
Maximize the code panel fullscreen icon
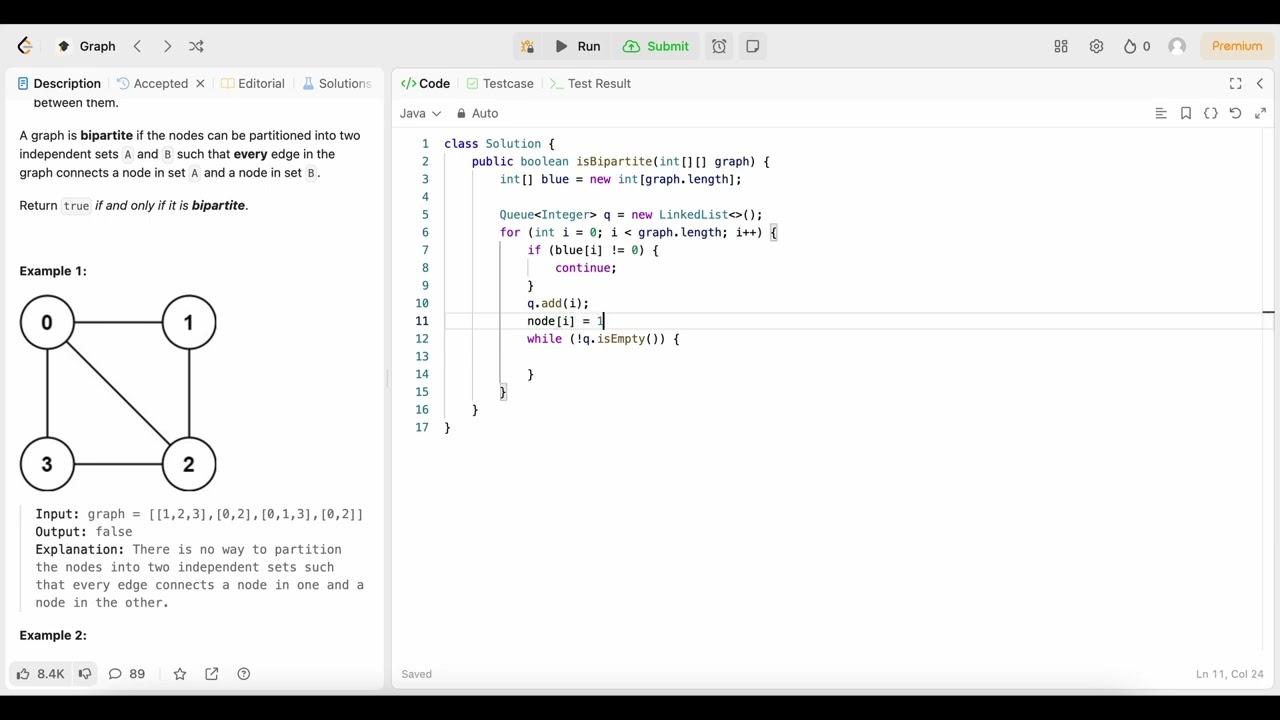[1236, 84]
